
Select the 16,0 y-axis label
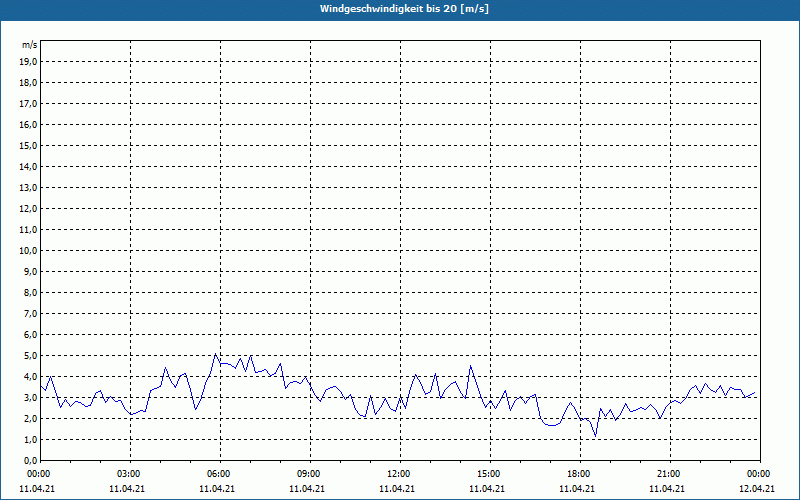[28, 124]
